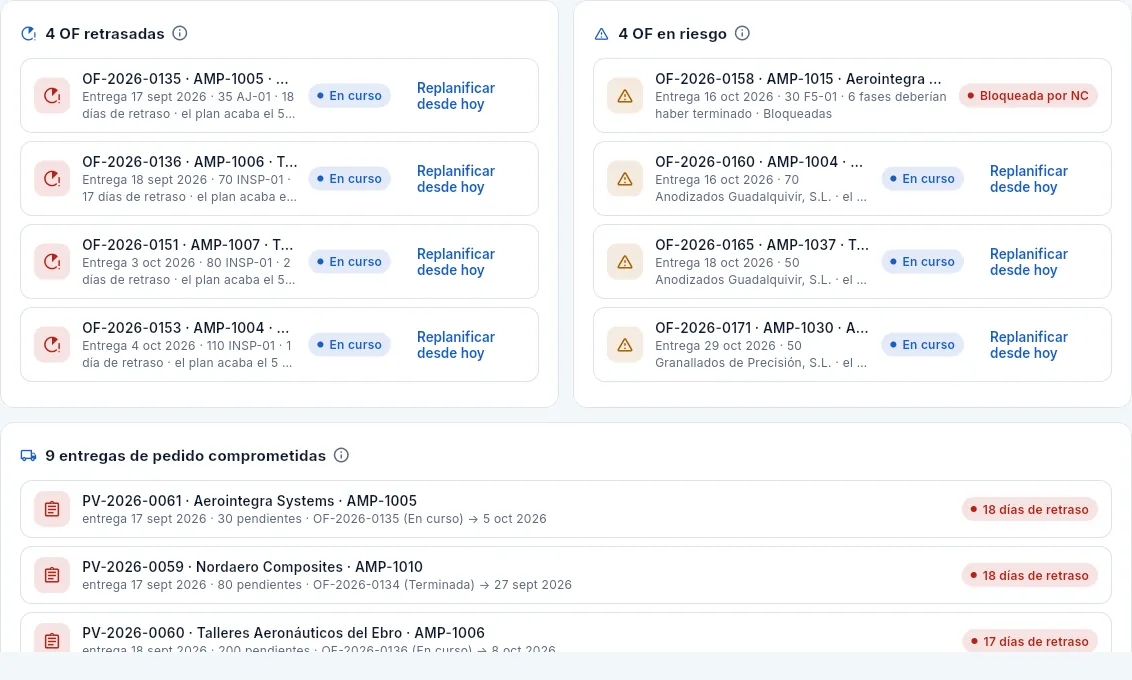
Task: Open order row PV-2026-0061 Aerointegra Systems
Action: pos(566,509)
